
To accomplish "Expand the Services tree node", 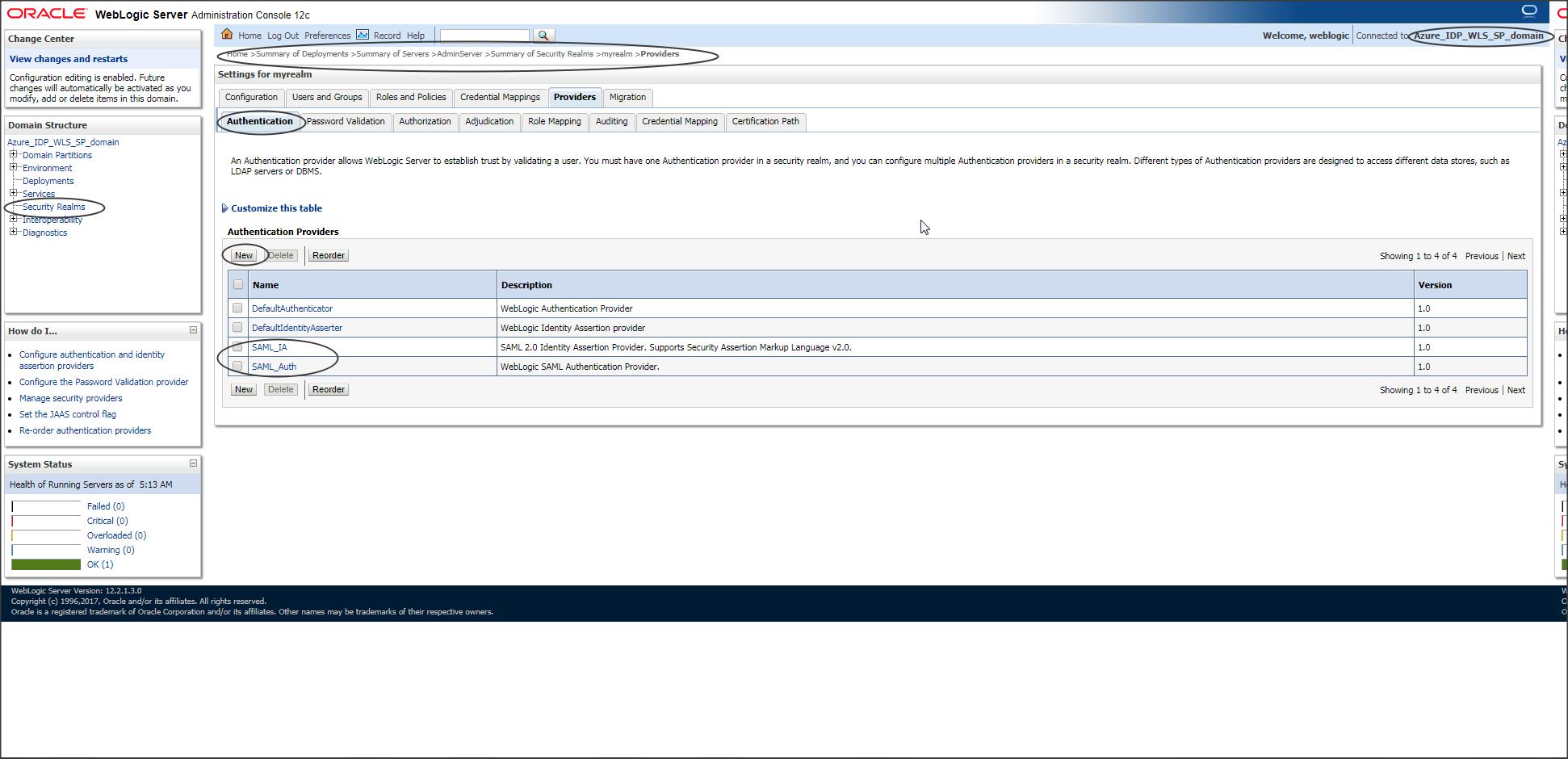I will [13, 193].
